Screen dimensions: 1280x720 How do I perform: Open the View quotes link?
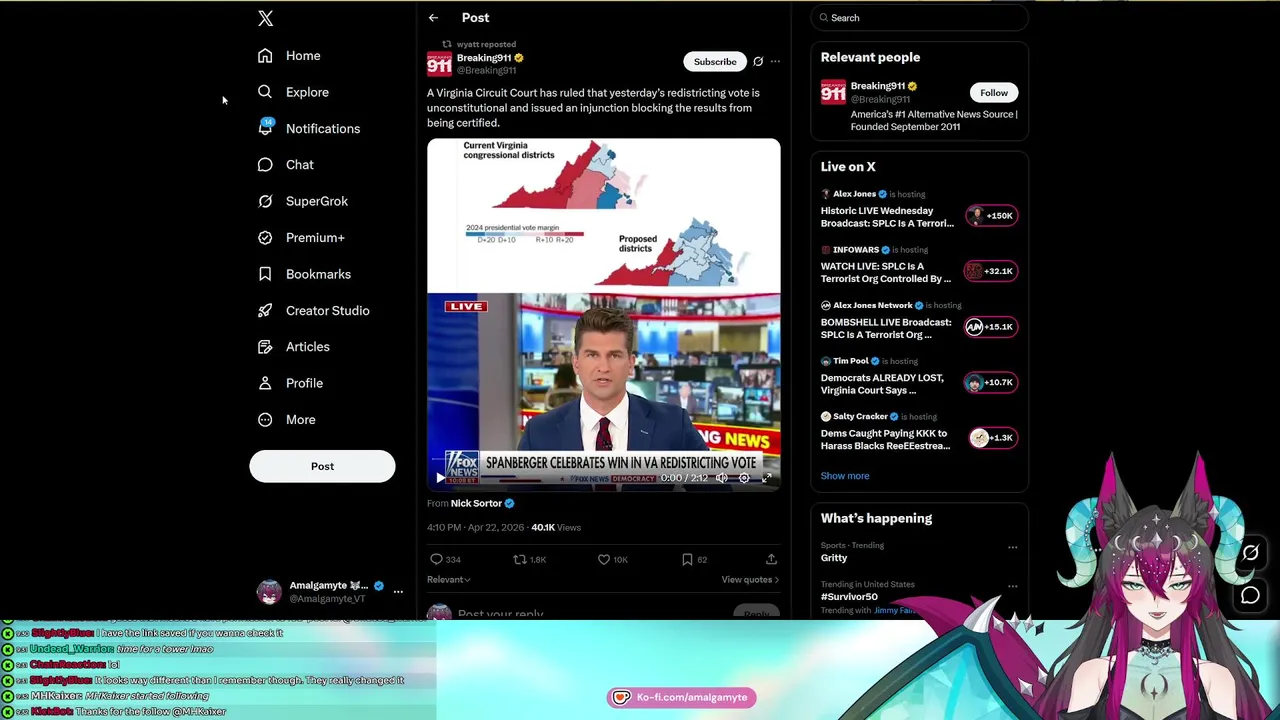click(750, 580)
